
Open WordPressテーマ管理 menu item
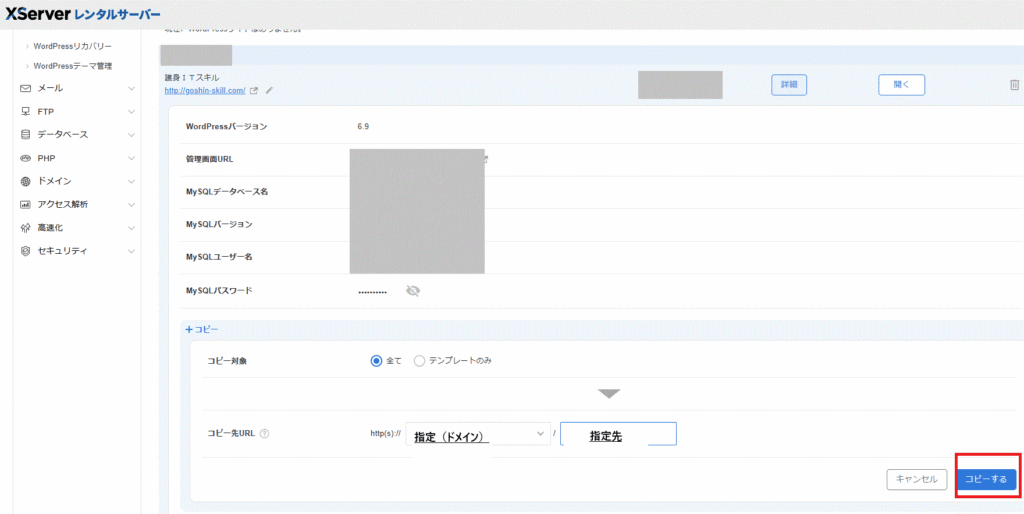pos(72,66)
